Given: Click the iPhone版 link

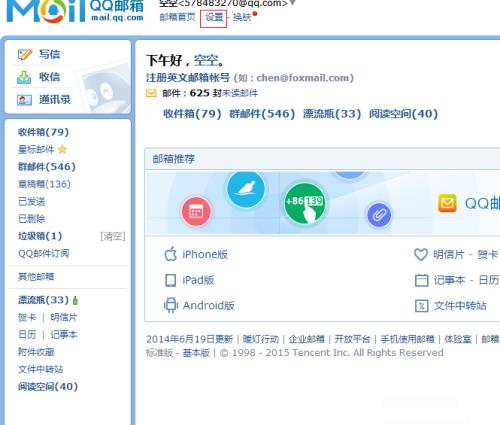Looking at the screenshot, I should [205, 255].
